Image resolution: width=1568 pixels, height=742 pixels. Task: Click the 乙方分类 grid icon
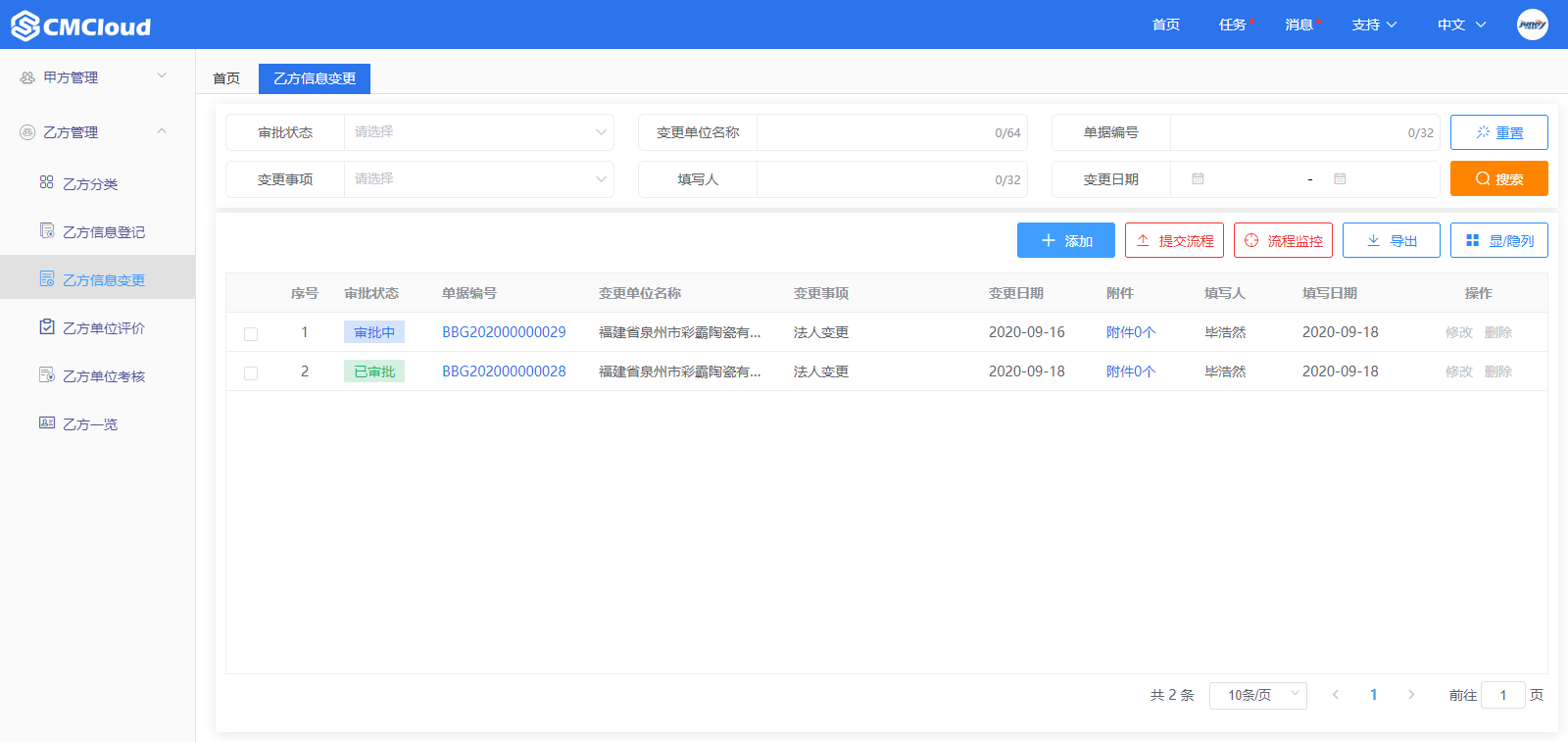46,182
